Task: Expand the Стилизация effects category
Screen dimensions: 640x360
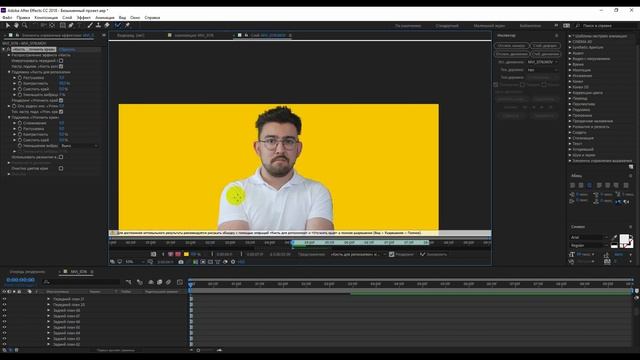Action: point(570,138)
